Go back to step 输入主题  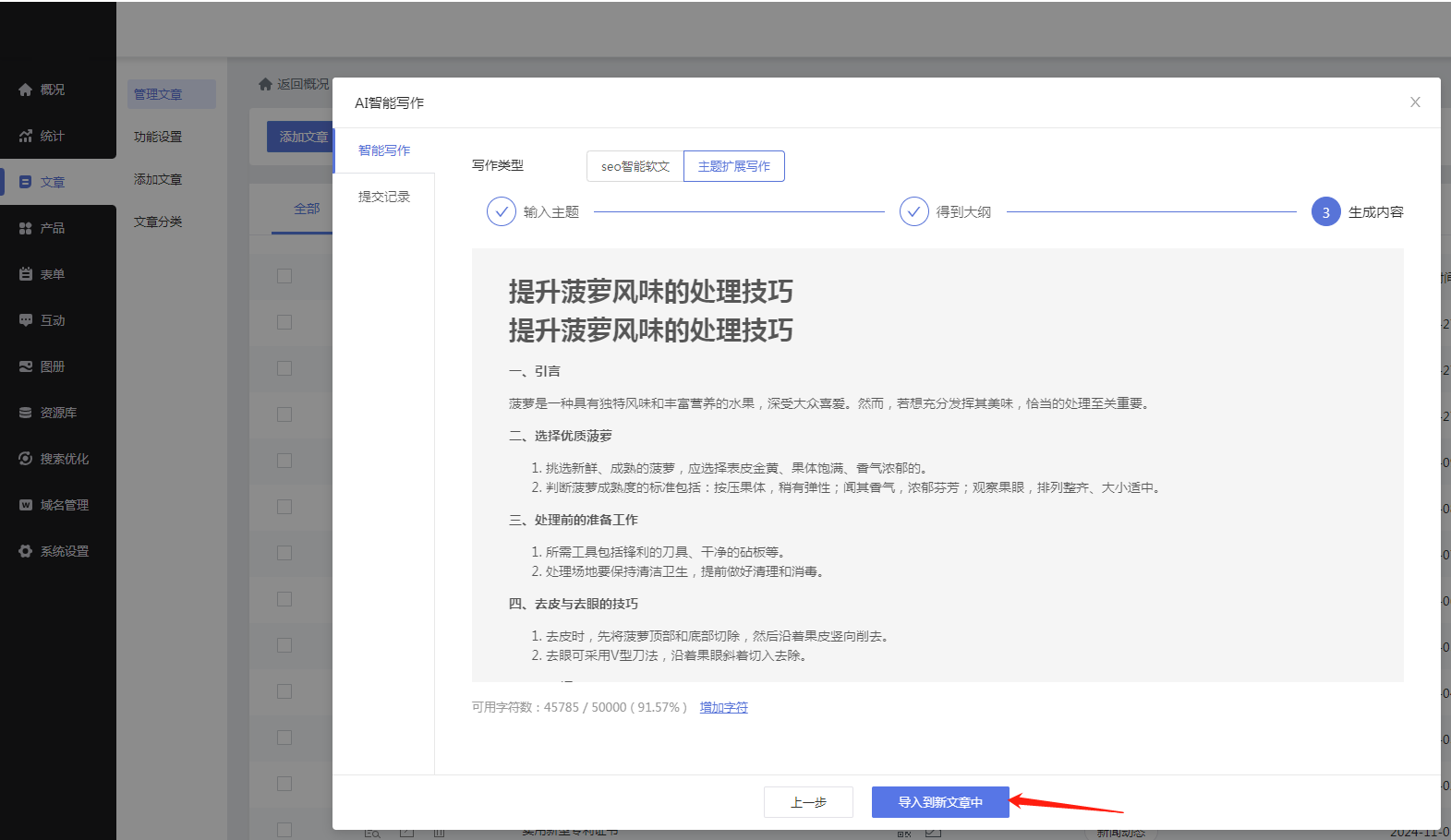tap(501, 211)
